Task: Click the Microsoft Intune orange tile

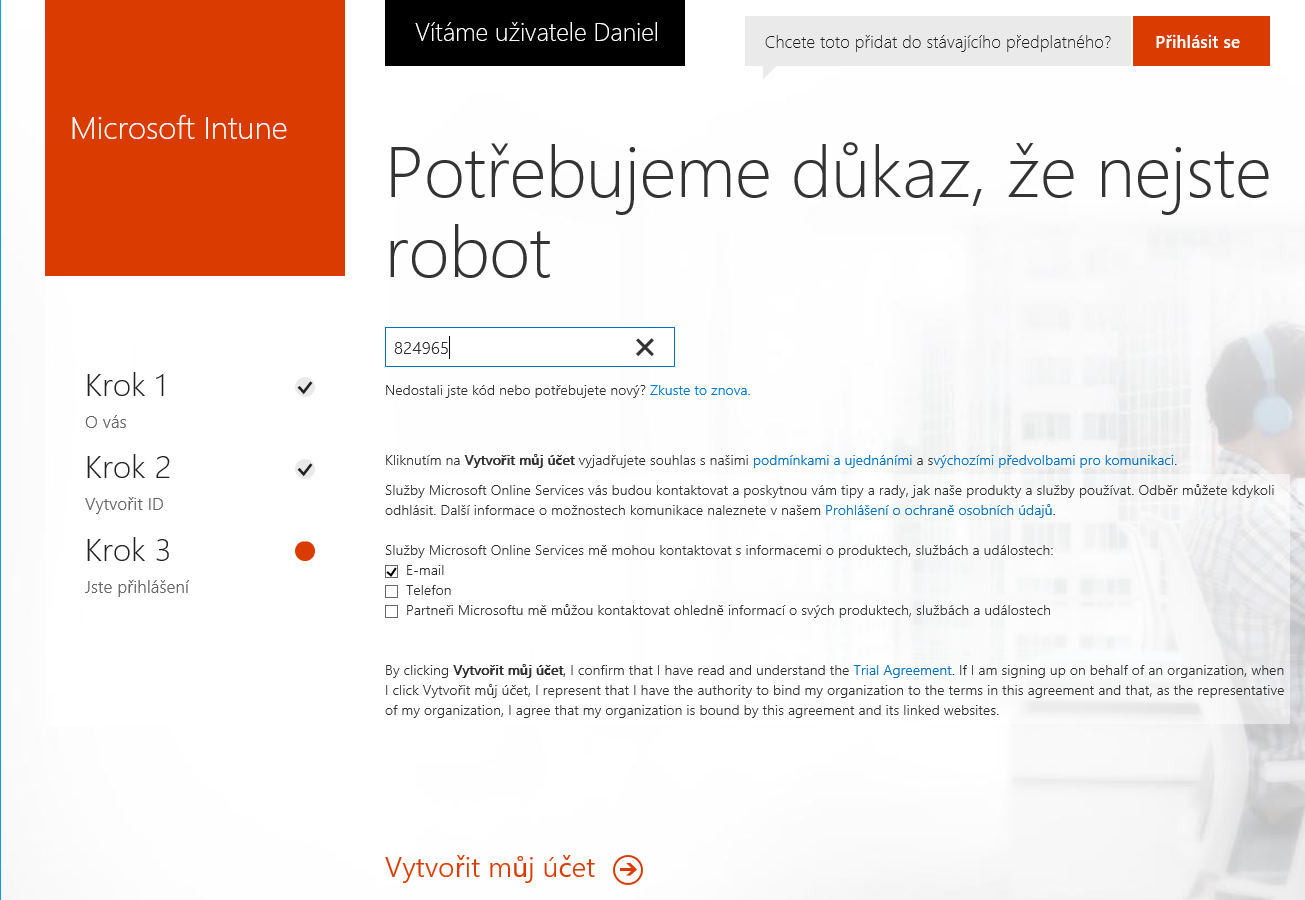Action: (195, 138)
